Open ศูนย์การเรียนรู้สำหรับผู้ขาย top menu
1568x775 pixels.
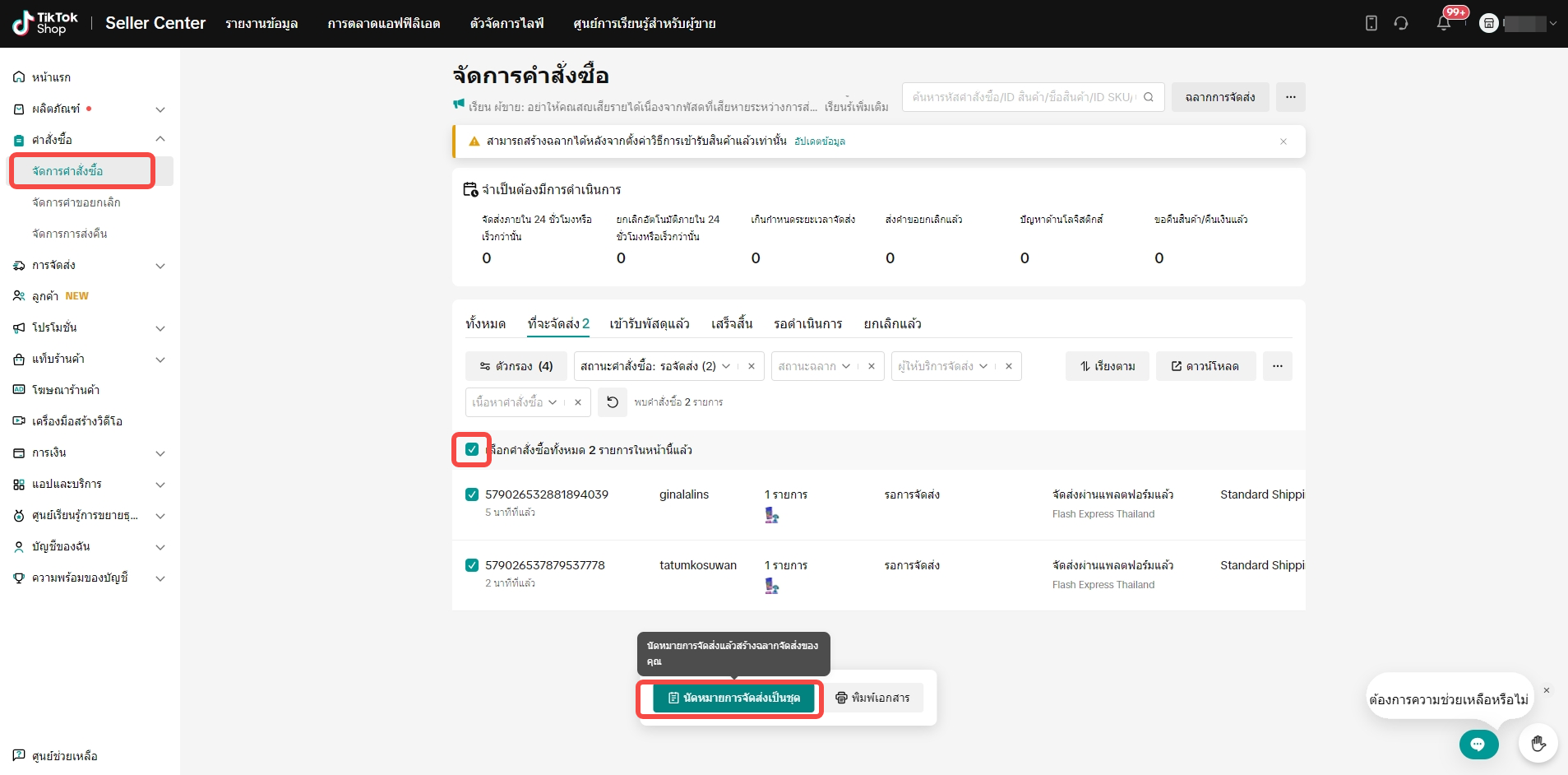coord(645,24)
